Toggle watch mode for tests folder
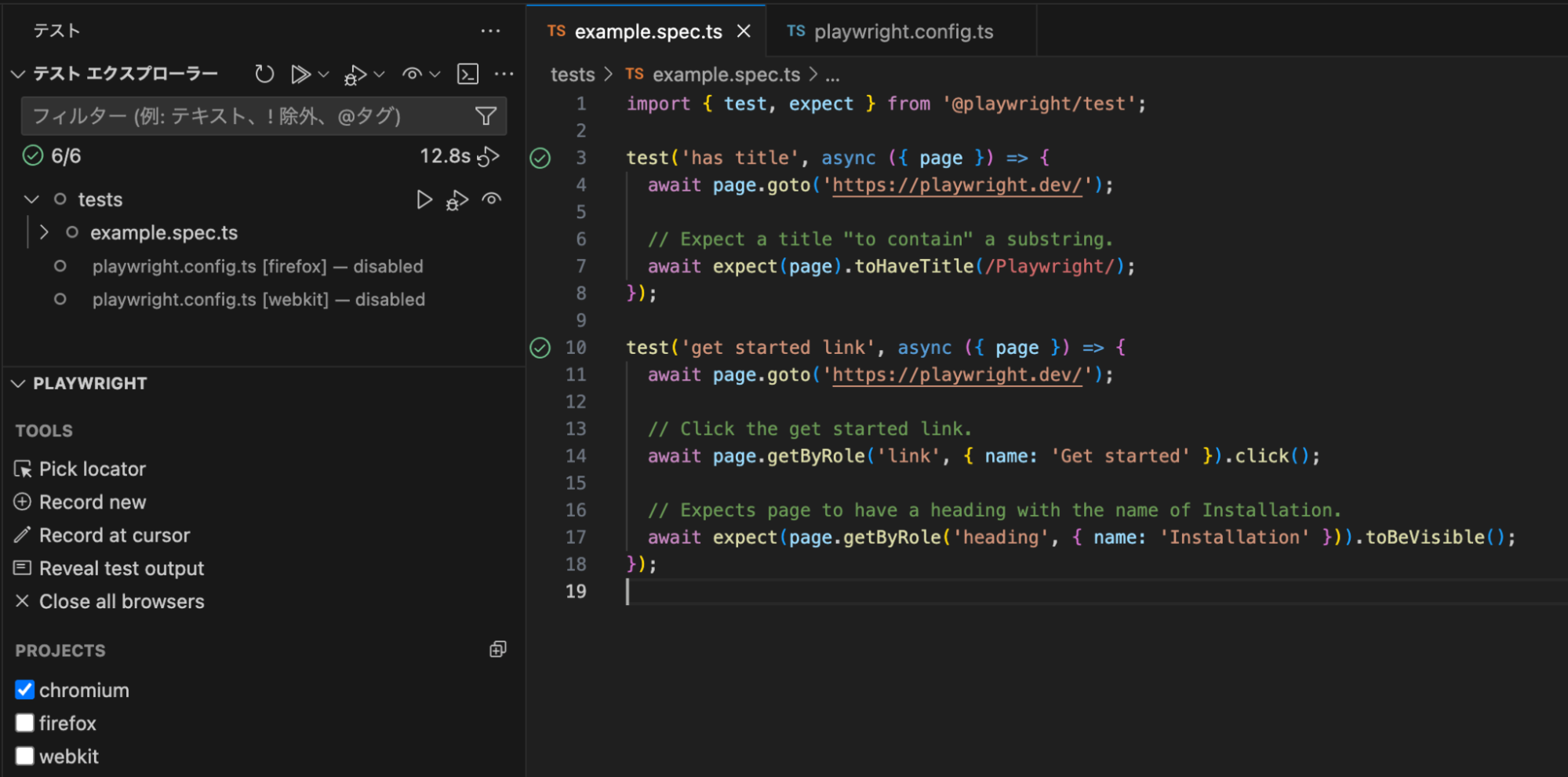This screenshot has width=1568, height=777. (x=492, y=199)
